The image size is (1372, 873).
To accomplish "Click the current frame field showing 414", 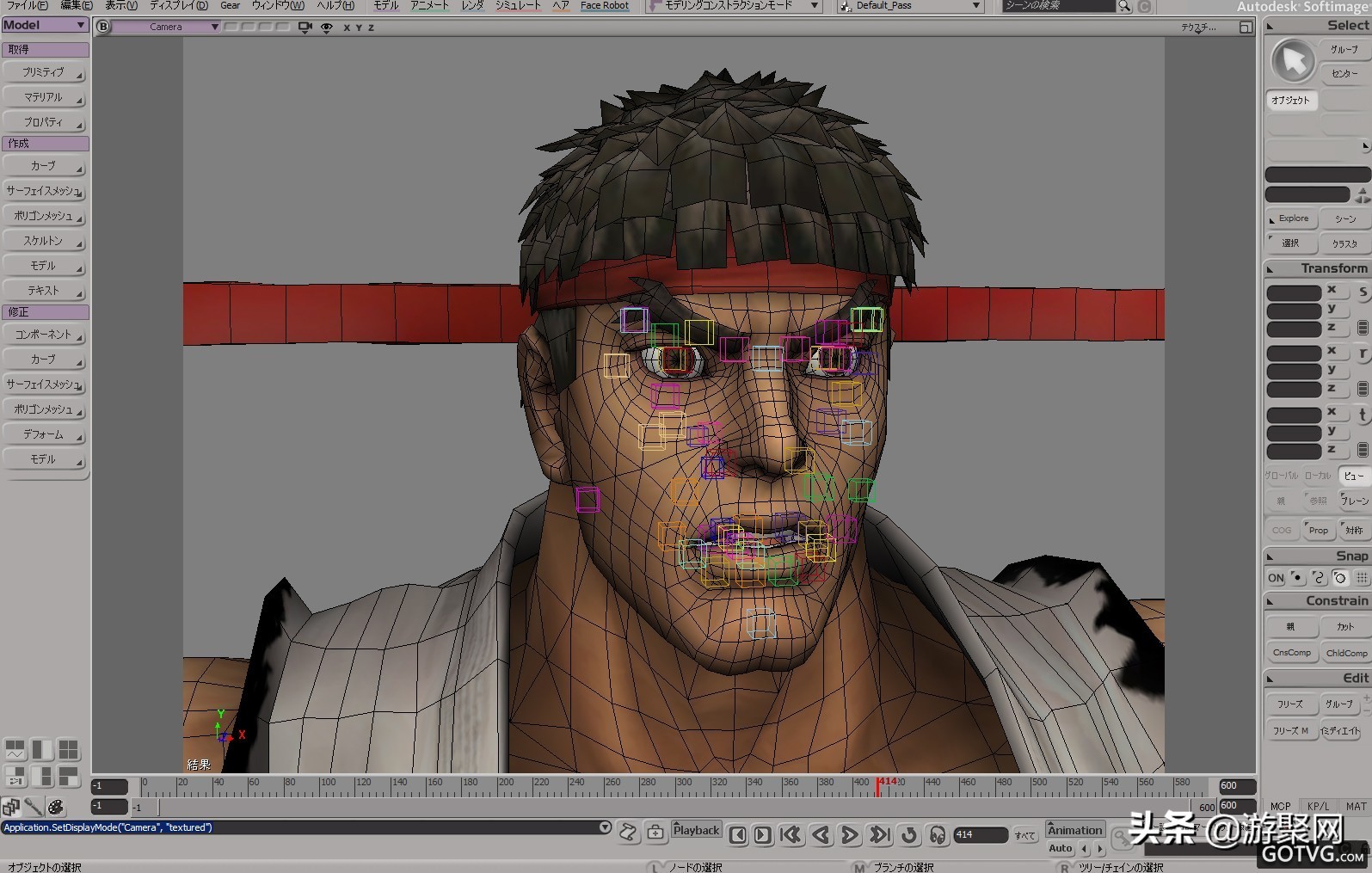I will (979, 834).
